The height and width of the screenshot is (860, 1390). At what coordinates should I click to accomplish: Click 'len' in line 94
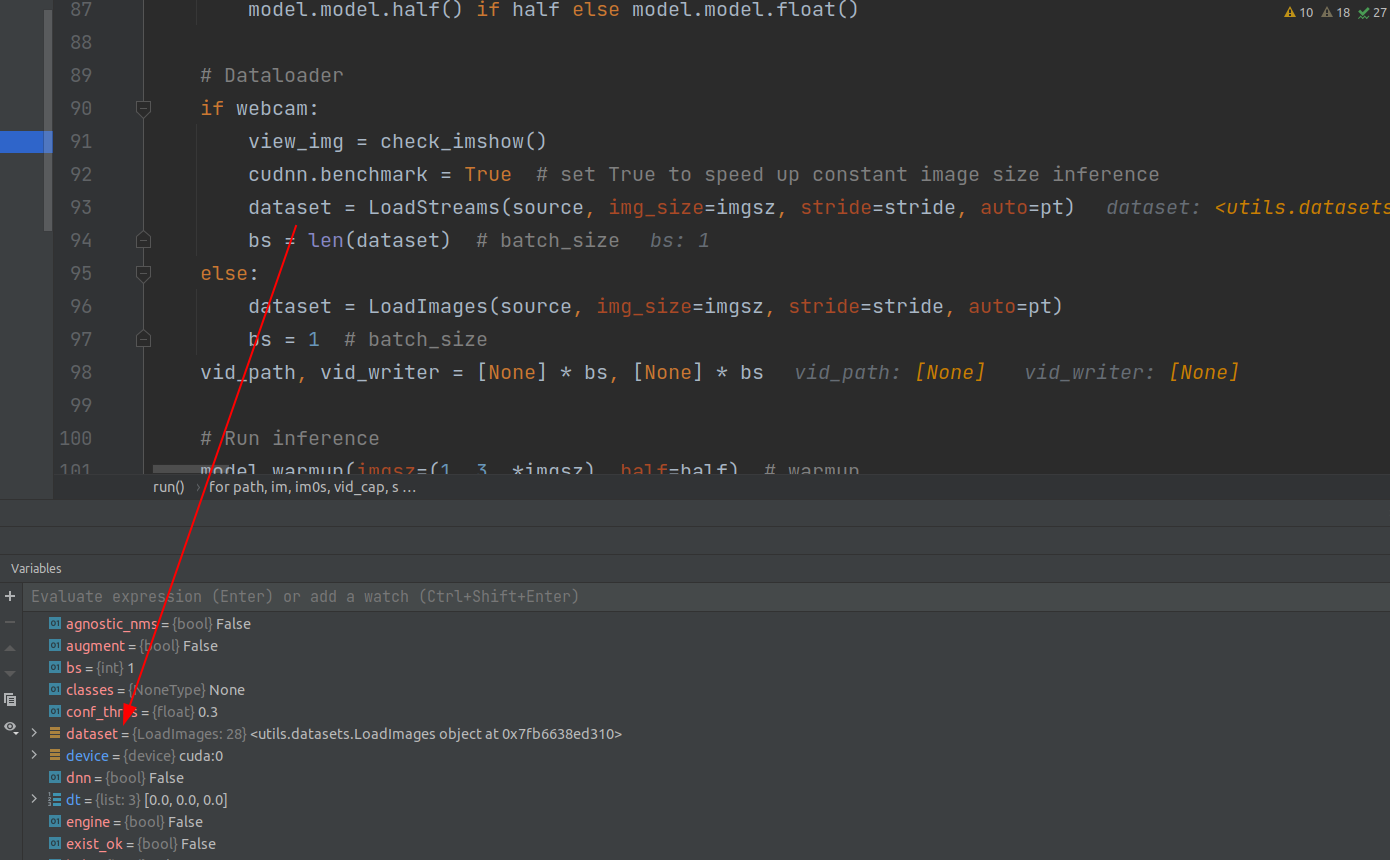326,240
